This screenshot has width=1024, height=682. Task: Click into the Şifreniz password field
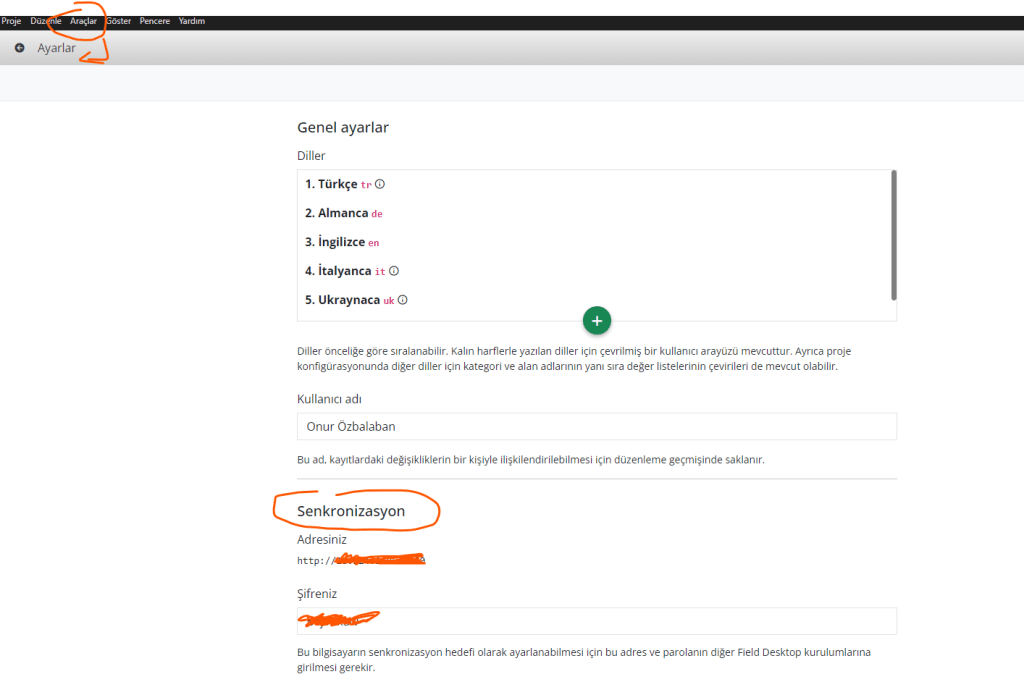pyautogui.click(x=596, y=621)
